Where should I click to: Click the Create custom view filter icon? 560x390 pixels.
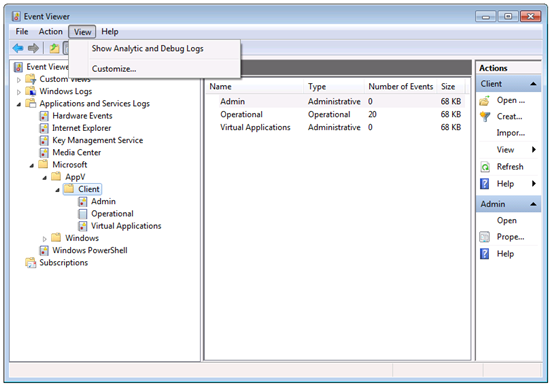tap(485, 117)
